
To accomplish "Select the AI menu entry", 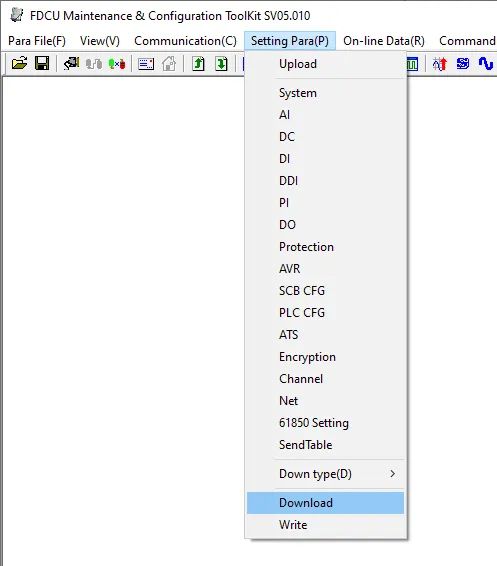I will click(326, 115).
